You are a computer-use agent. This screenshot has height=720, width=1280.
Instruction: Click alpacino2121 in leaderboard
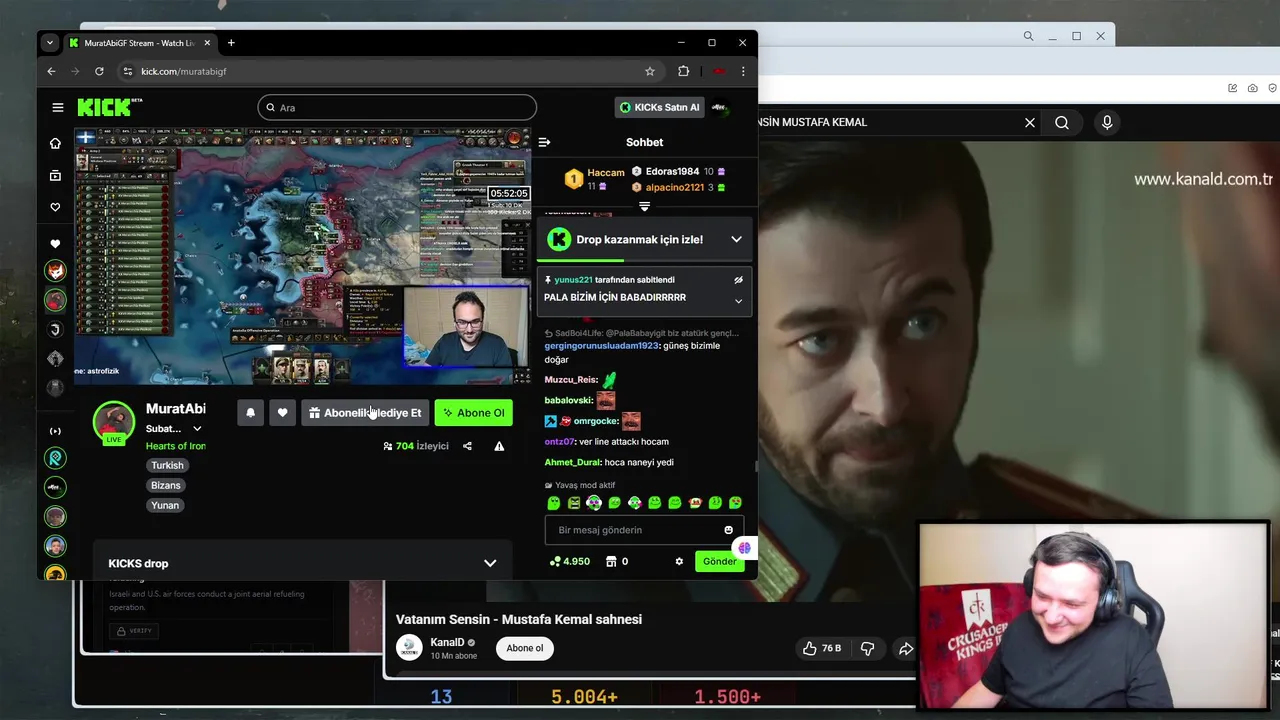coord(674,187)
